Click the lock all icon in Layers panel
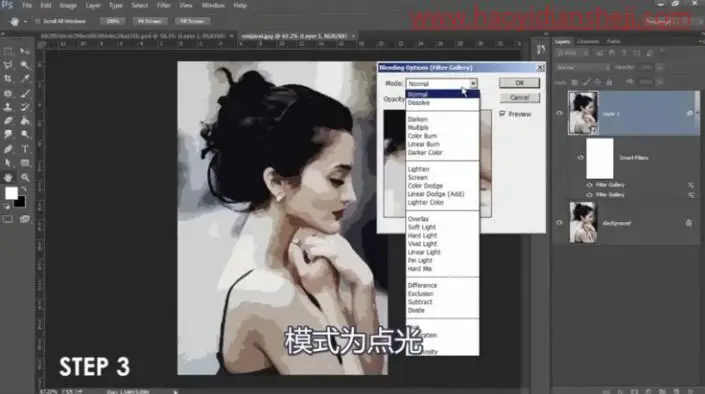 pyautogui.click(x=609, y=82)
